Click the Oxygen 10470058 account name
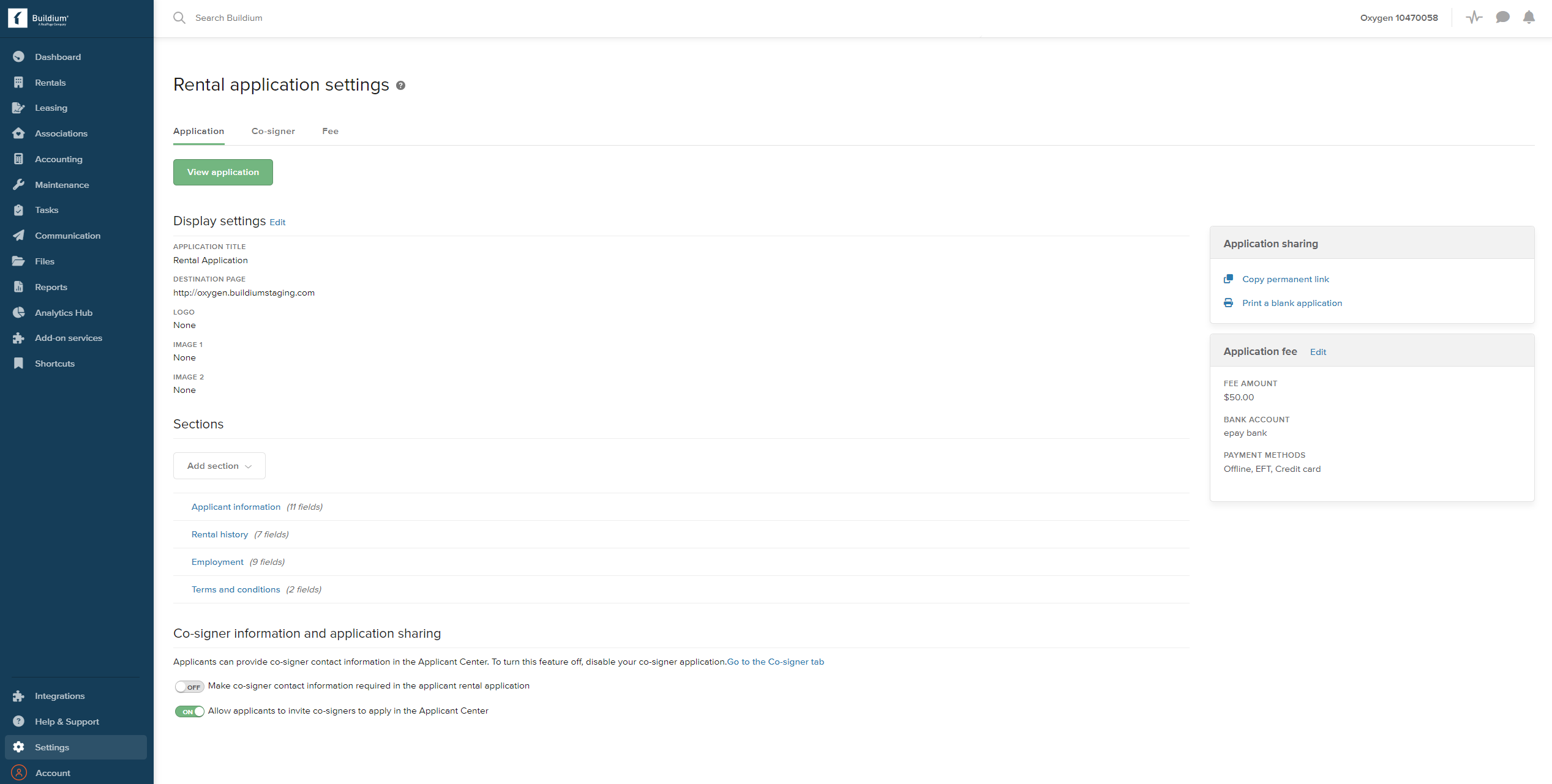This screenshot has height=784, width=1552. [1399, 18]
